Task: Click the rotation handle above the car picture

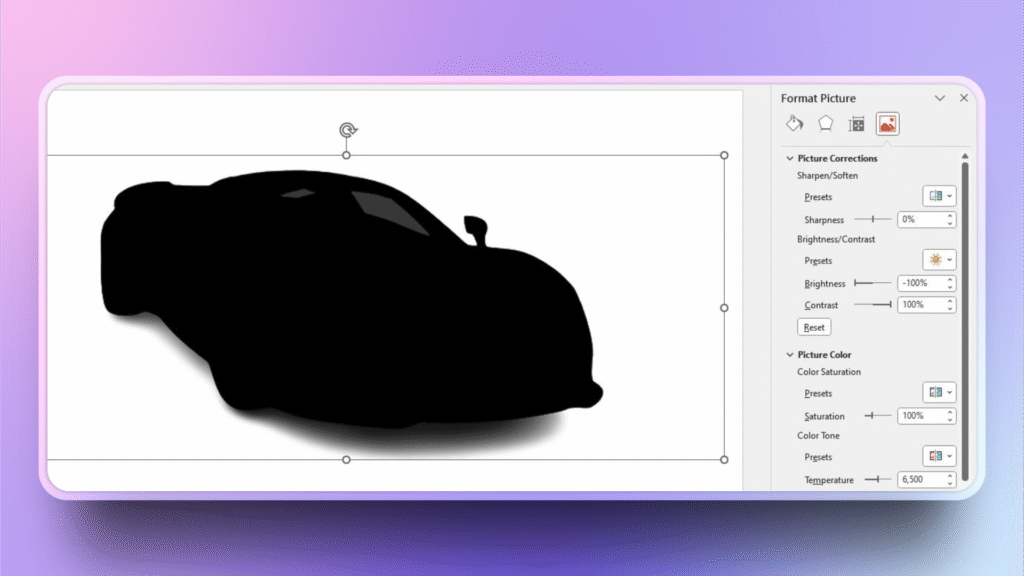Action: [x=347, y=130]
